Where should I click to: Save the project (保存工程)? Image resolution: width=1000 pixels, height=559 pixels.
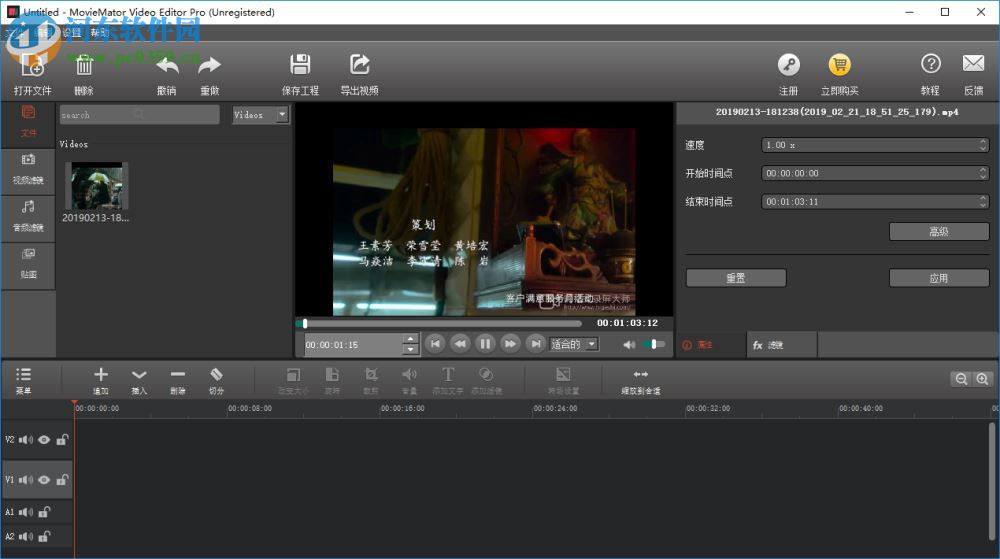pos(300,65)
